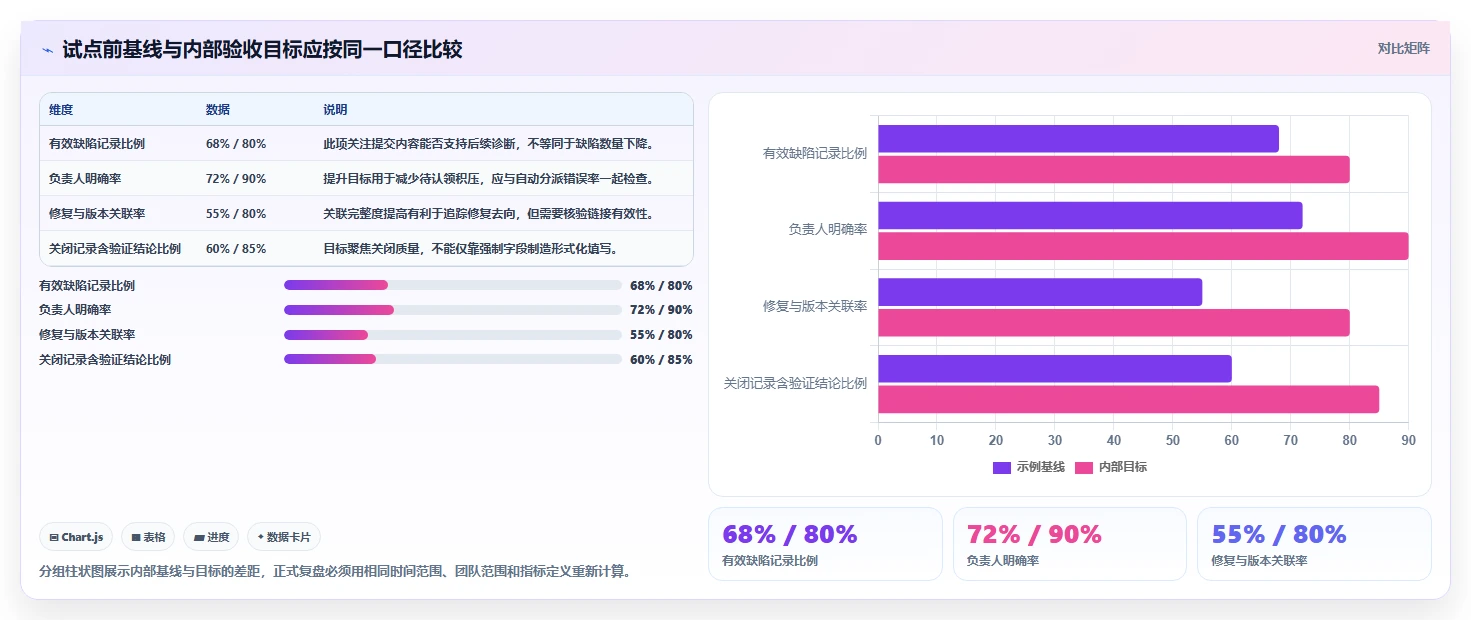
Task: Open the 72% / 90% data card
Action: point(1070,544)
